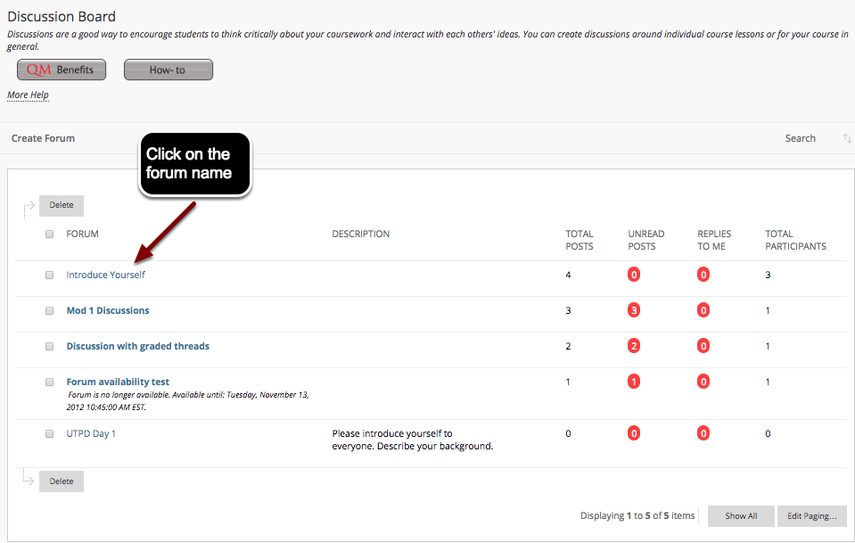Click the QM Benefits button
Image resolution: width=855 pixels, height=543 pixels.
(x=62, y=70)
